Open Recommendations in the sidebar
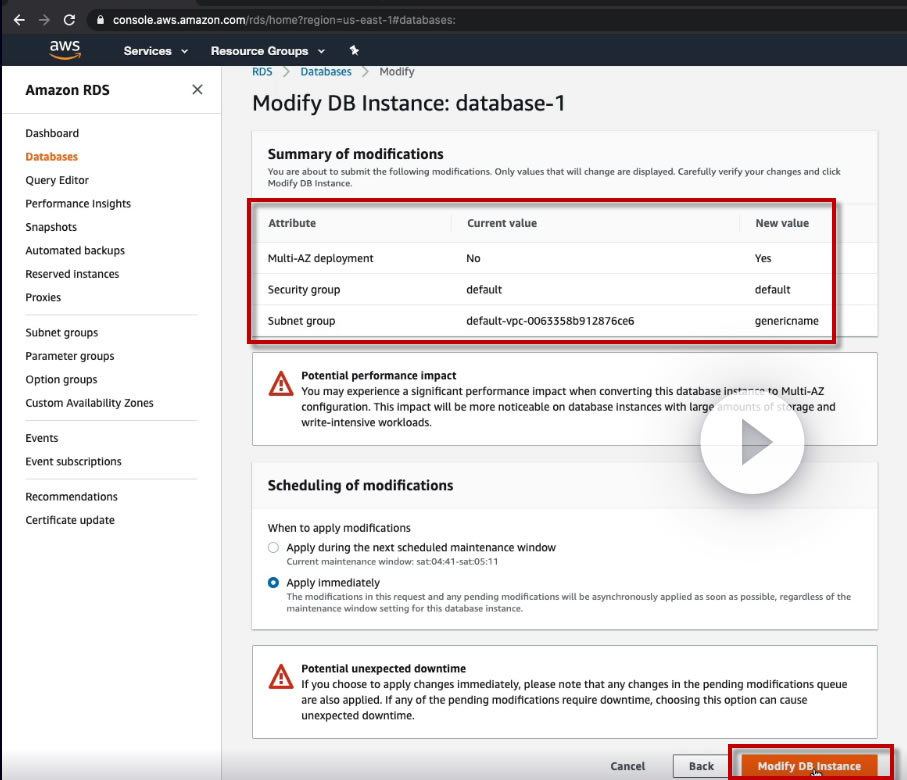Screen dimensions: 907x780 click(x=72, y=496)
